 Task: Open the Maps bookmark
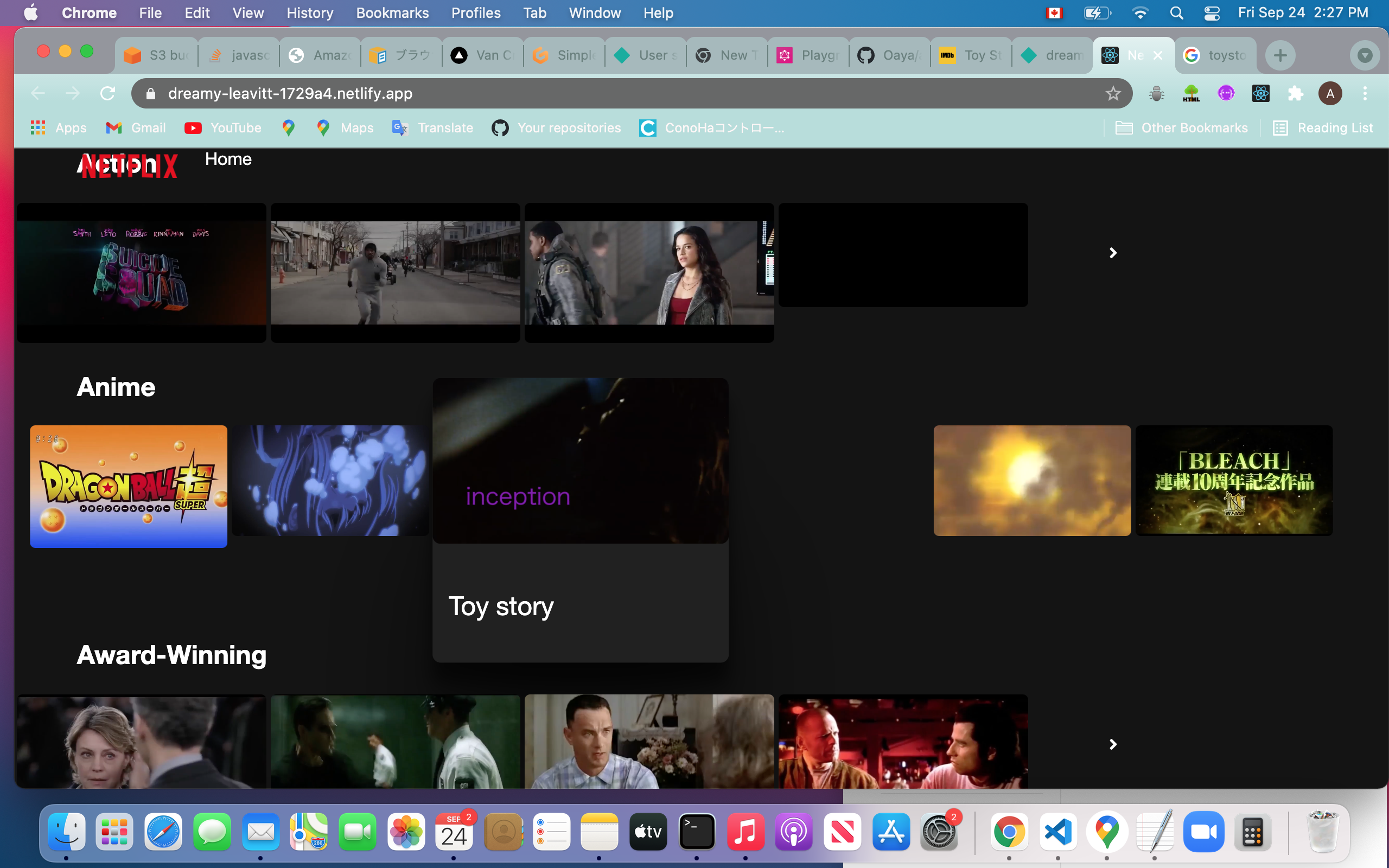click(345, 127)
